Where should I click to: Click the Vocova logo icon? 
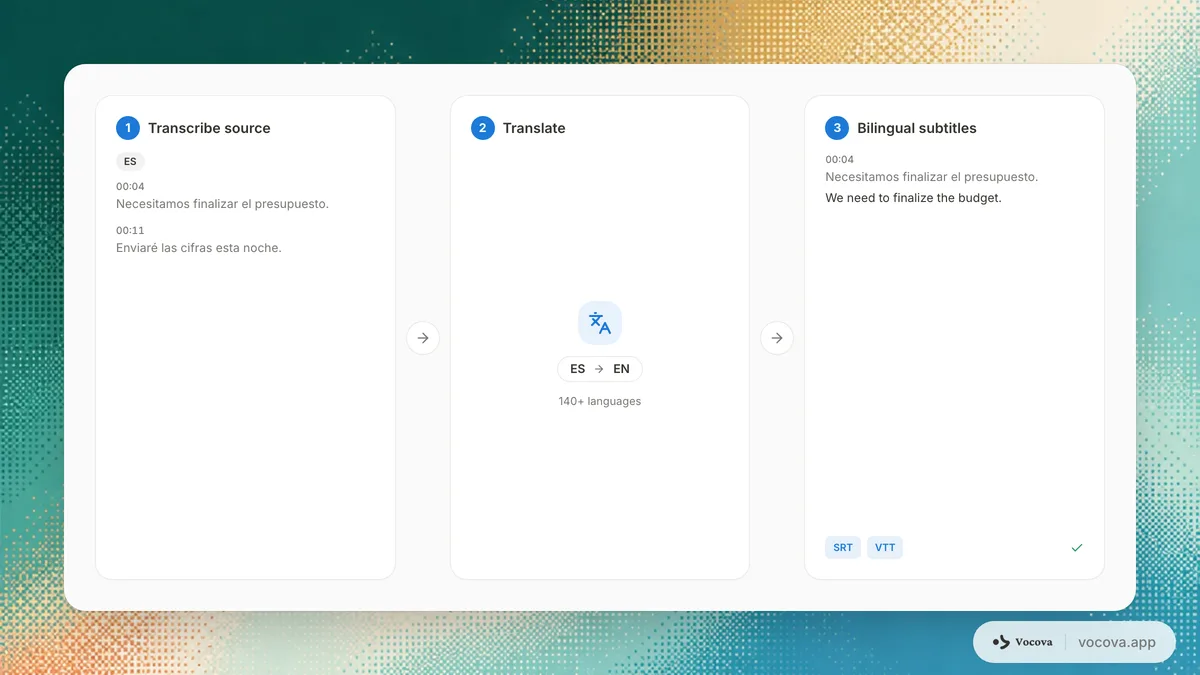[x=1001, y=642]
